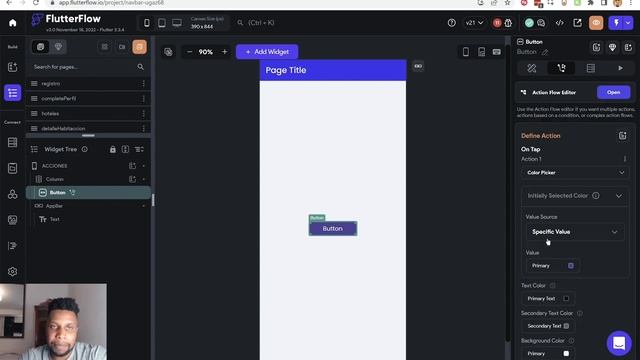Click the Primary value color swatch

(571, 266)
